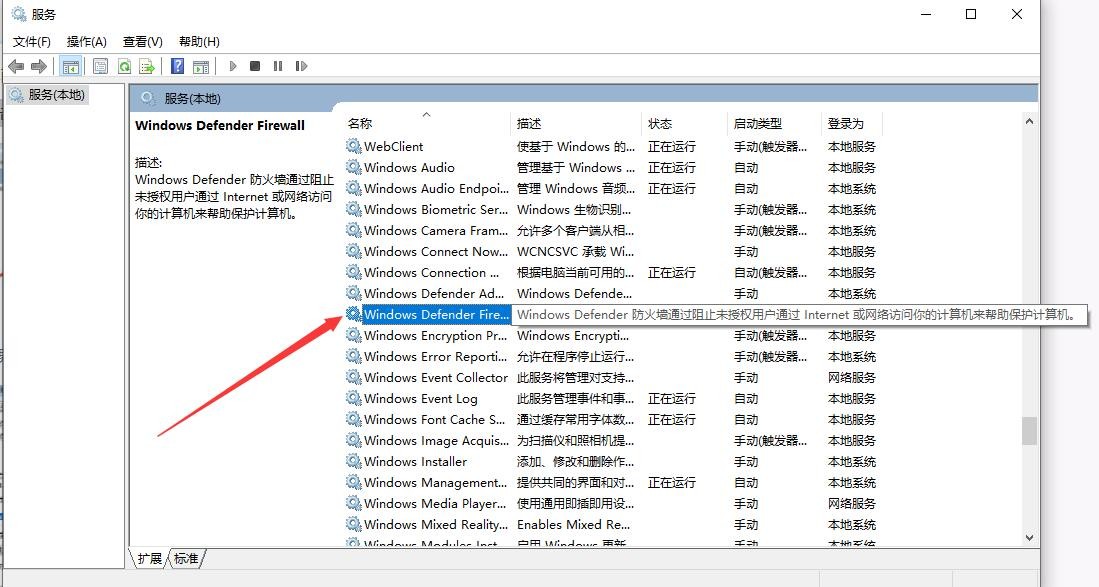The height and width of the screenshot is (587, 1099).
Task: Click the vertical scrollbar thumb
Action: (1029, 431)
